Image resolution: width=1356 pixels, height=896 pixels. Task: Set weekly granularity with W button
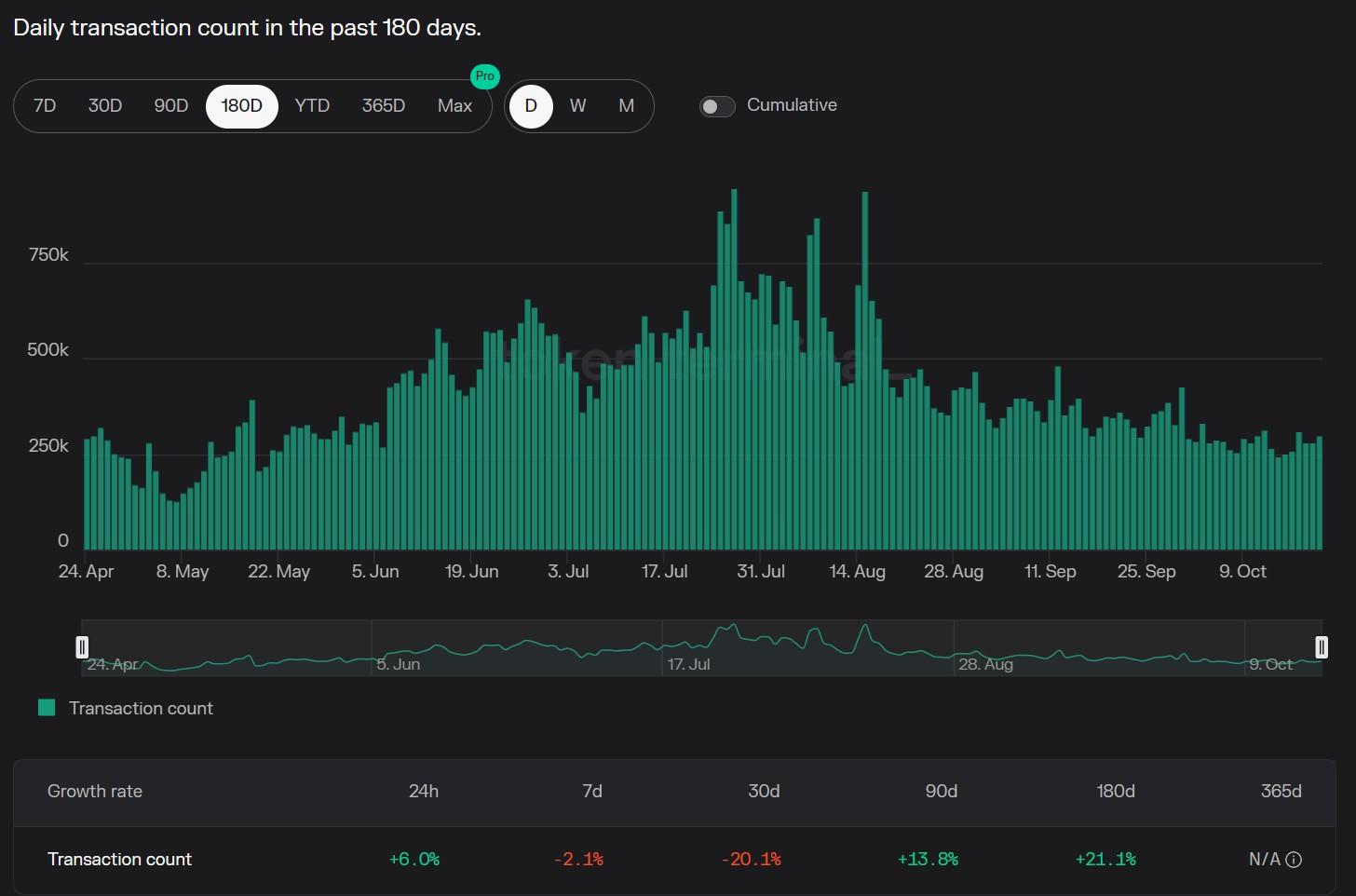point(577,105)
